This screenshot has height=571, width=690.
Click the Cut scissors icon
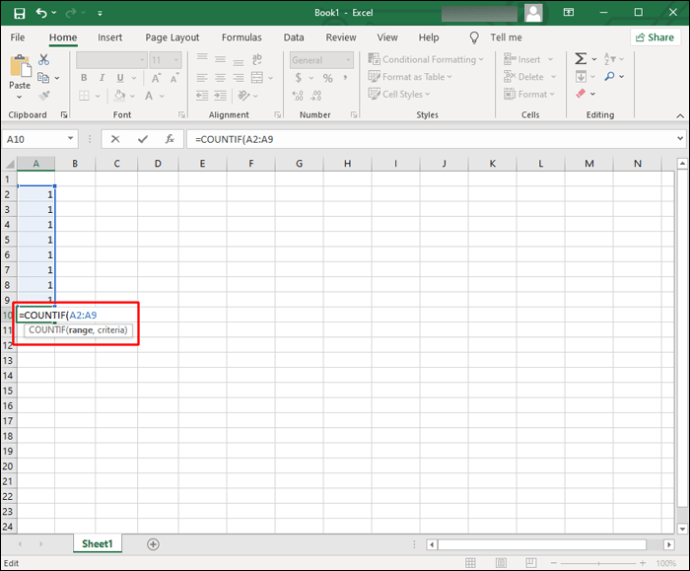coord(44,60)
